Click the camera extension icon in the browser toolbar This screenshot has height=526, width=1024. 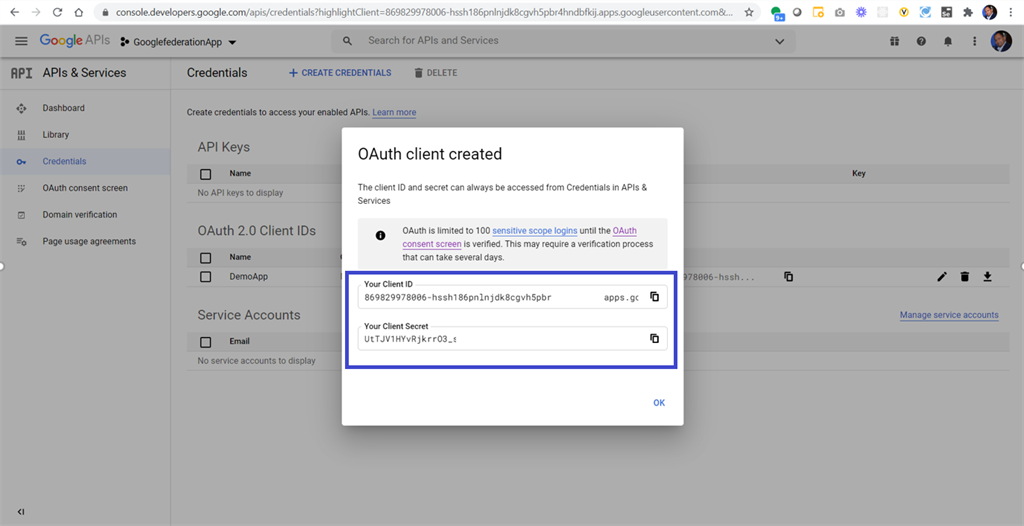click(840, 12)
